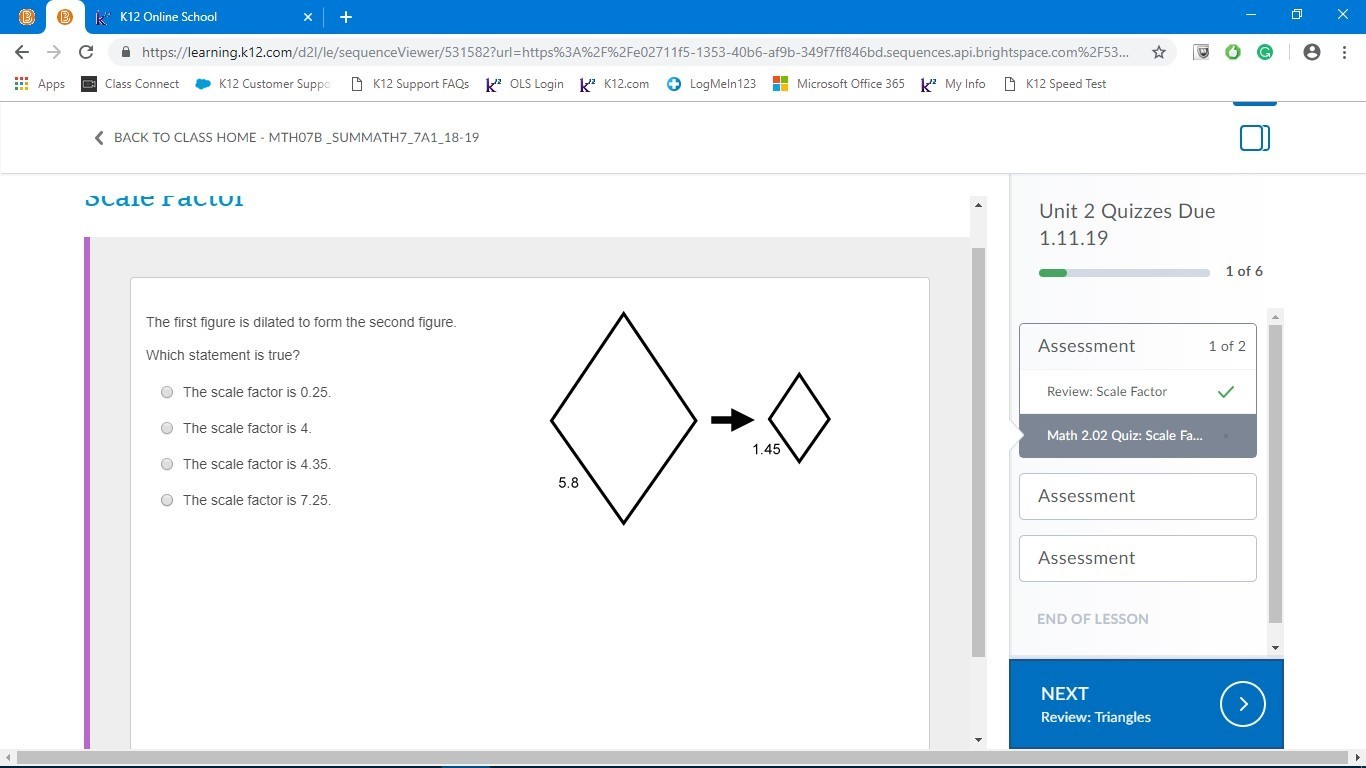Click the browser back arrow
Viewport: 1366px width, 768px height.
(x=22, y=52)
